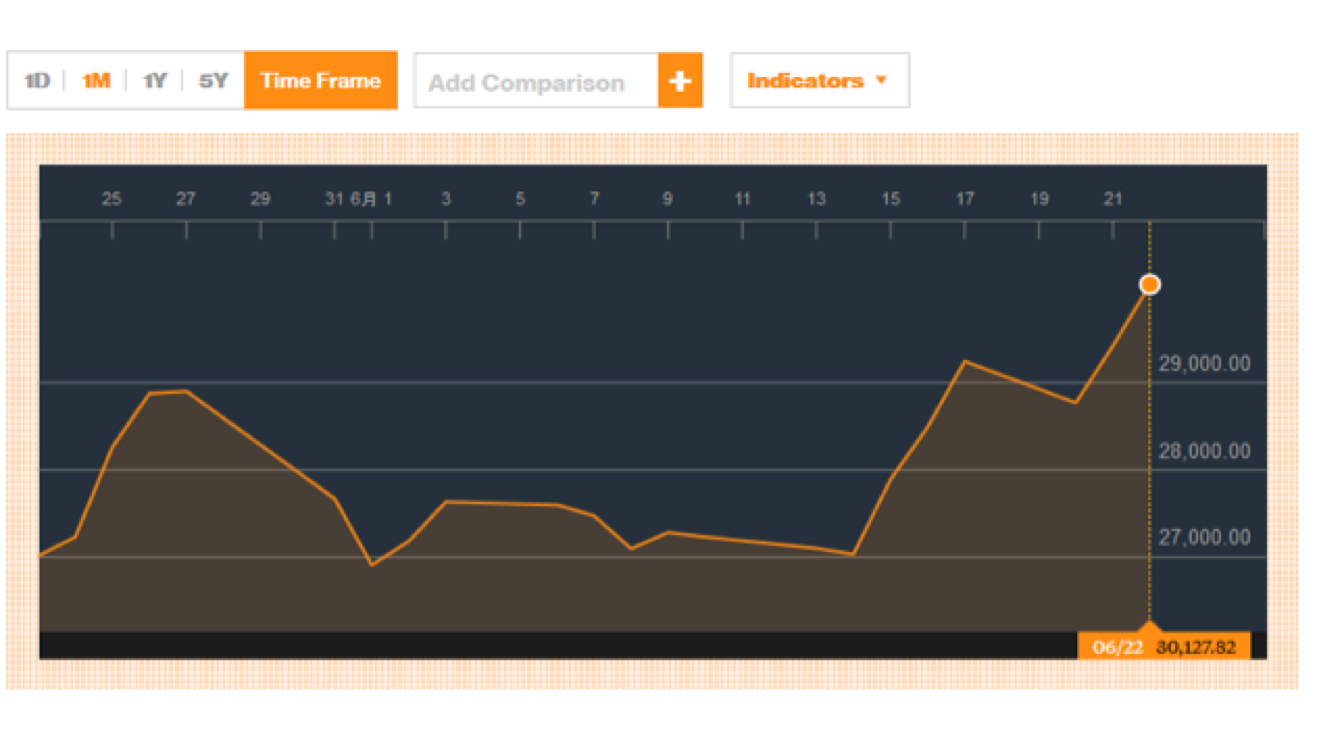Click the orange data point marker on chart
Viewport: 1319px width, 754px height.
(x=1150, y=285)
